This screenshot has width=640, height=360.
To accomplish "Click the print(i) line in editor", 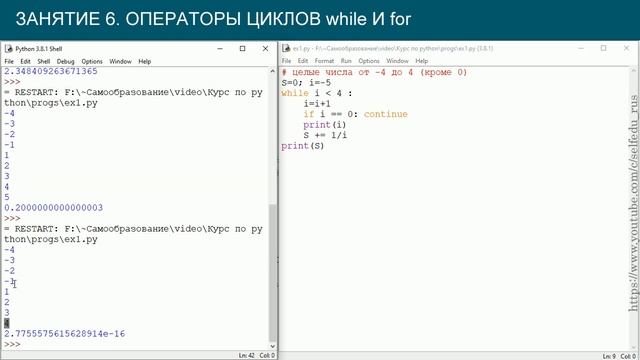I will 324,125.
